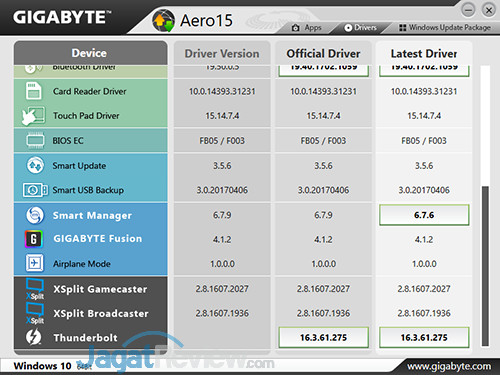Click Smart USB Backup driver version 3.0.20170406
The image size is (500, 375).
[x=222, y=190]
